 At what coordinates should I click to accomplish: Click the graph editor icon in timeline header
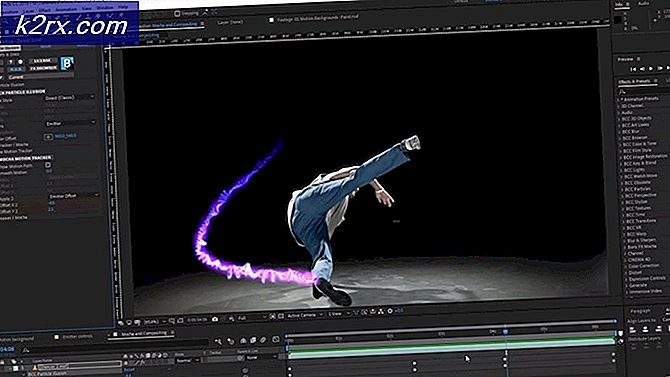pyautogui.click(x=276, y=339)
